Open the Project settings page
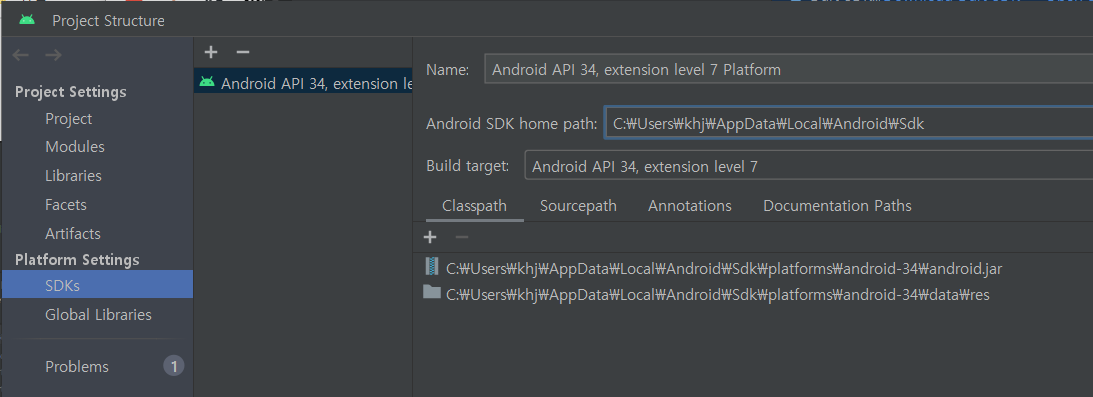The height and width of the screenshot is (397, 1093). click(68, 119)
